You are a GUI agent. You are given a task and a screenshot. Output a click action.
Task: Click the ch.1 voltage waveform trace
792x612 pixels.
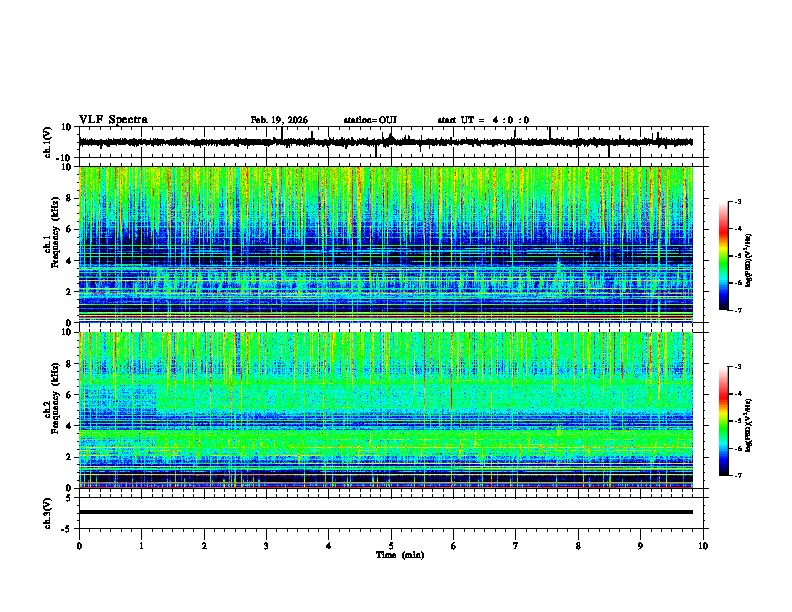pos(385,142)
